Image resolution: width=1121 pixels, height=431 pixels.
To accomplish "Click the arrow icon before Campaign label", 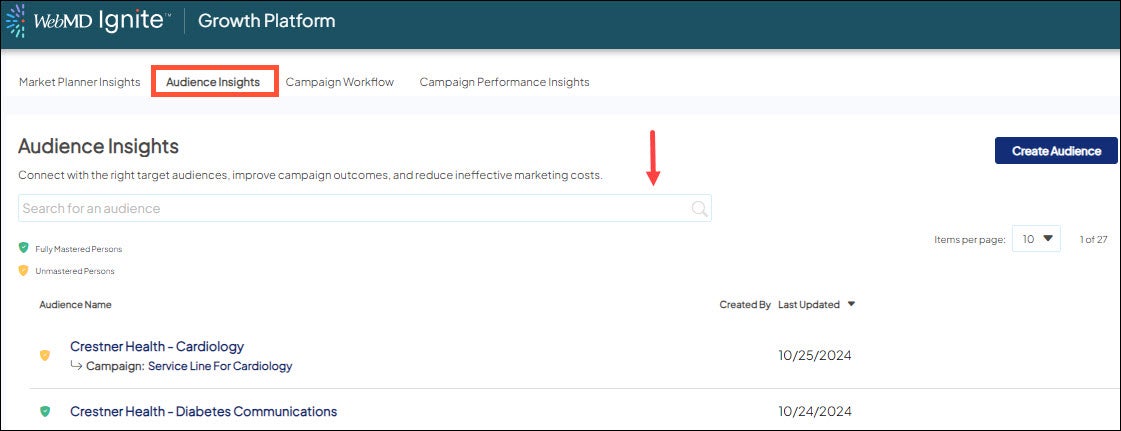I will 76,366.
